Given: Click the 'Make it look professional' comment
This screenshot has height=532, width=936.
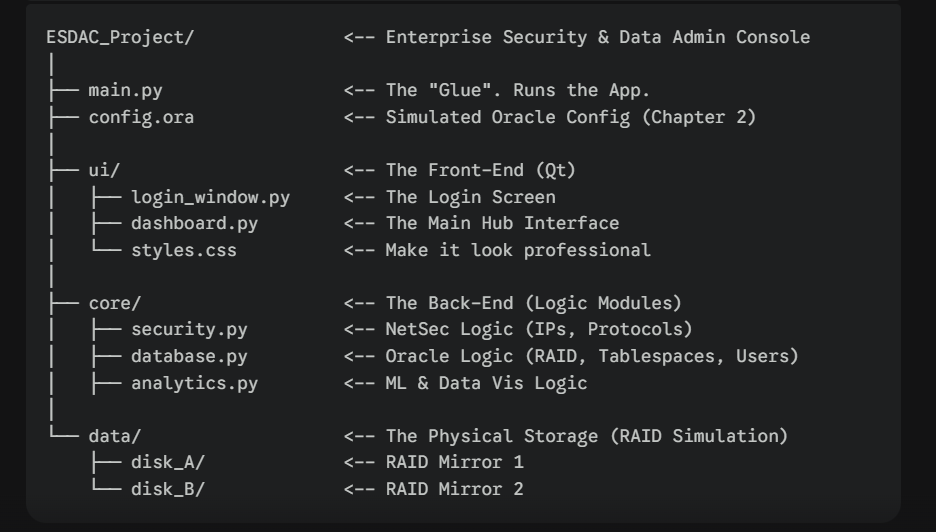Looking at the screenshot, I should coord(518,251).
